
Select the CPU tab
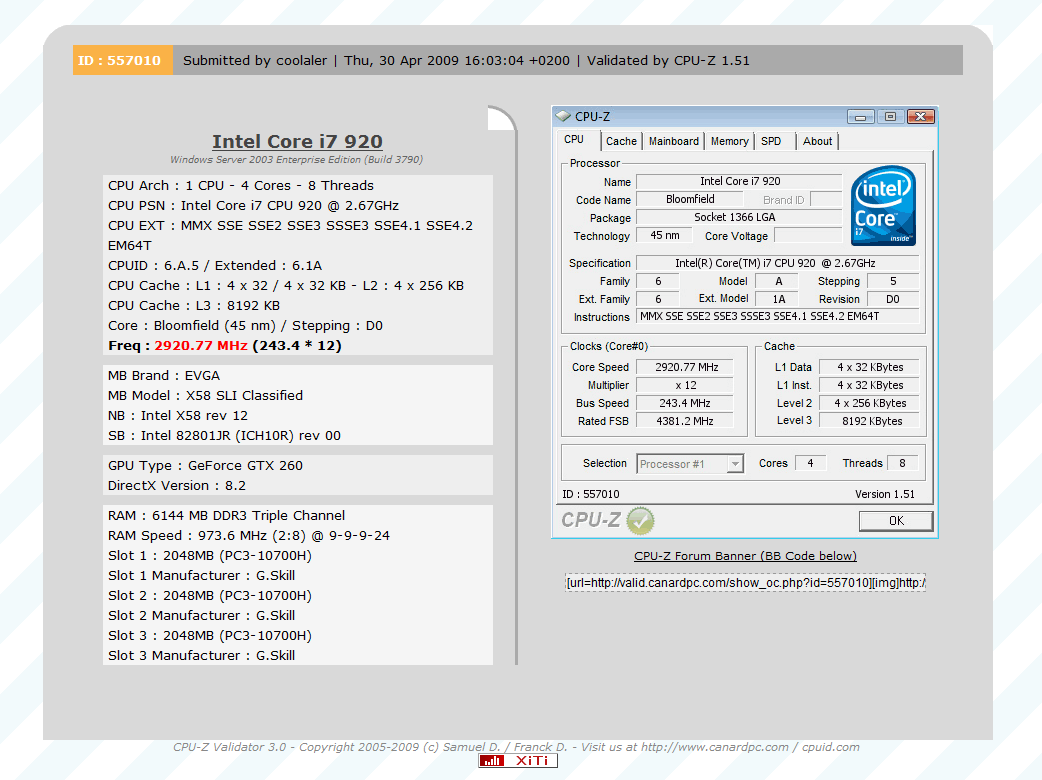(574, 140)
